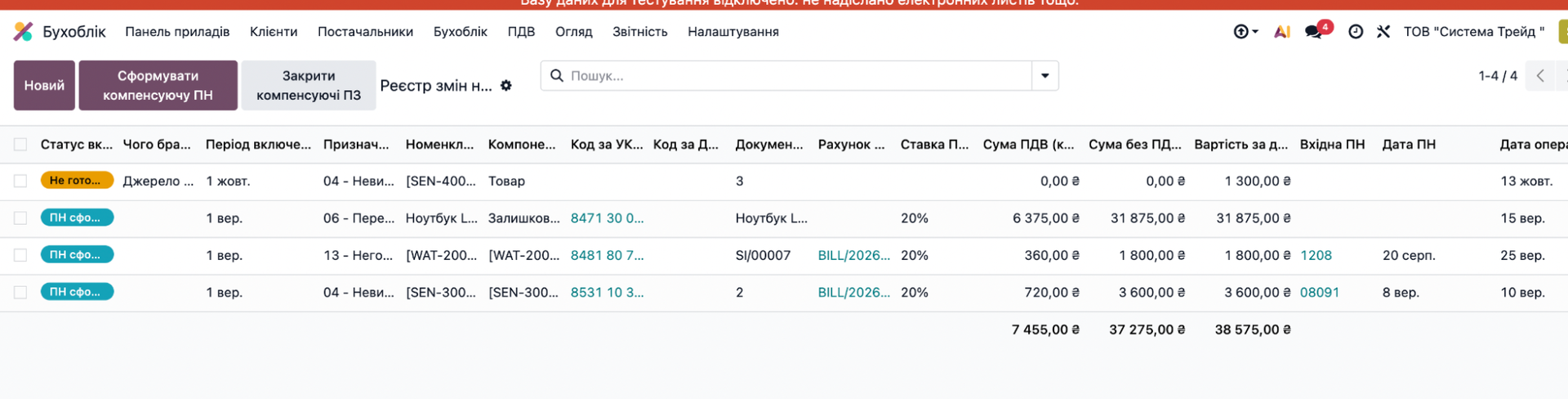The width and height of the screenshot is (1568, 399).
Task: Open the circled-arrow upgrade menu icon
Action: coord(1245,32)
